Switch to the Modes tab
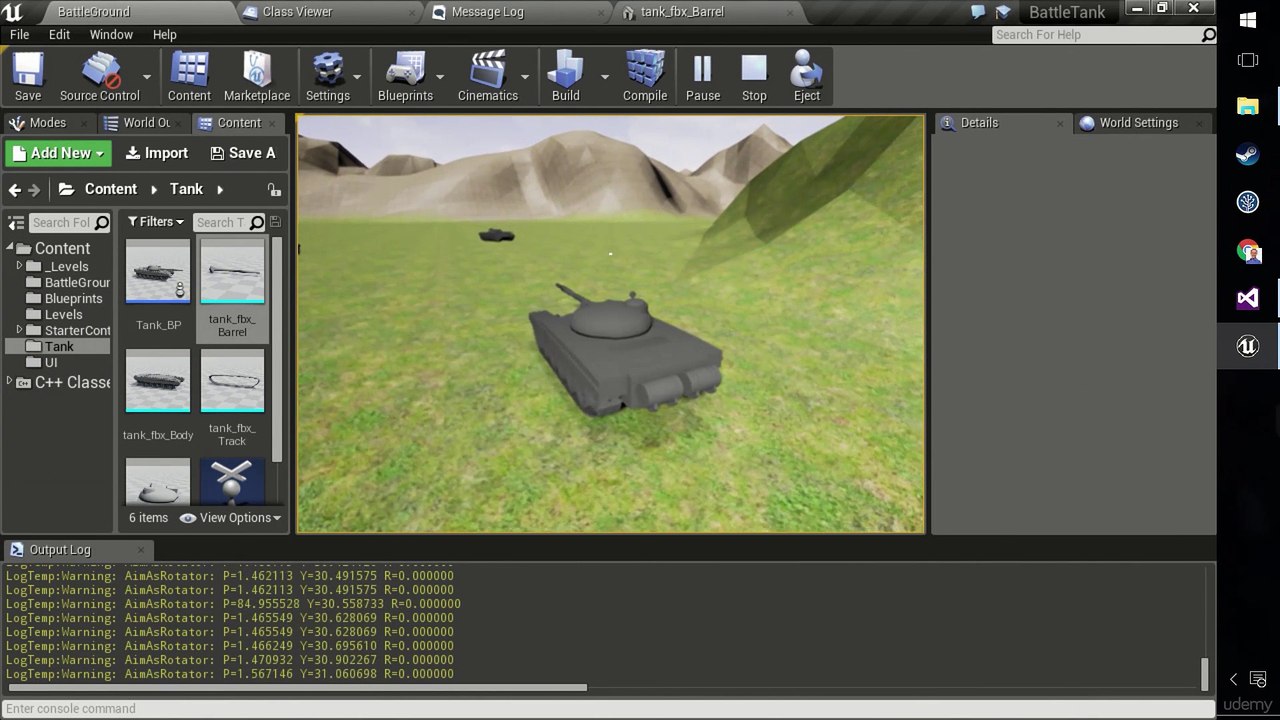The image size is (1280, 720). click(x=47, y=123)
